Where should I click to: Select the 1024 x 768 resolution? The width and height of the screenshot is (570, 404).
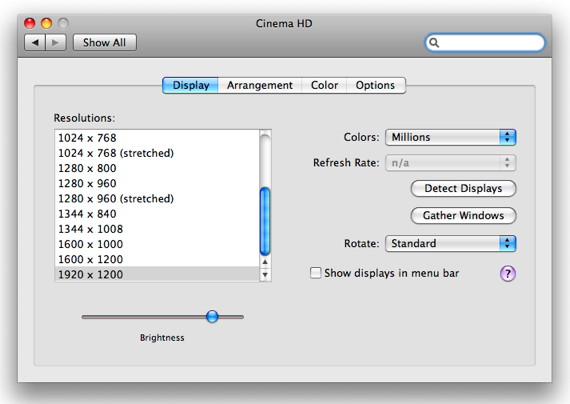pos(157,138)
